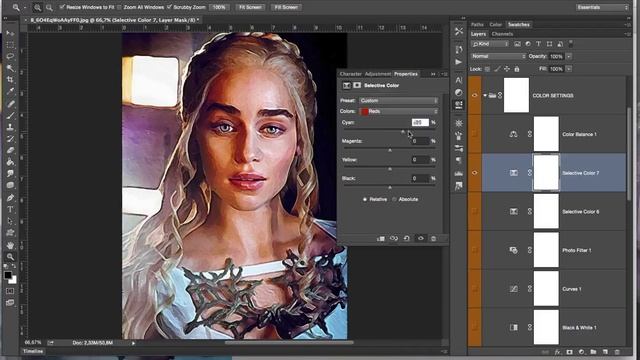The height and width of the screenshot is (360, 640).
Task: Open the Colors dropdown showing Reds
Action: point(398,111)
